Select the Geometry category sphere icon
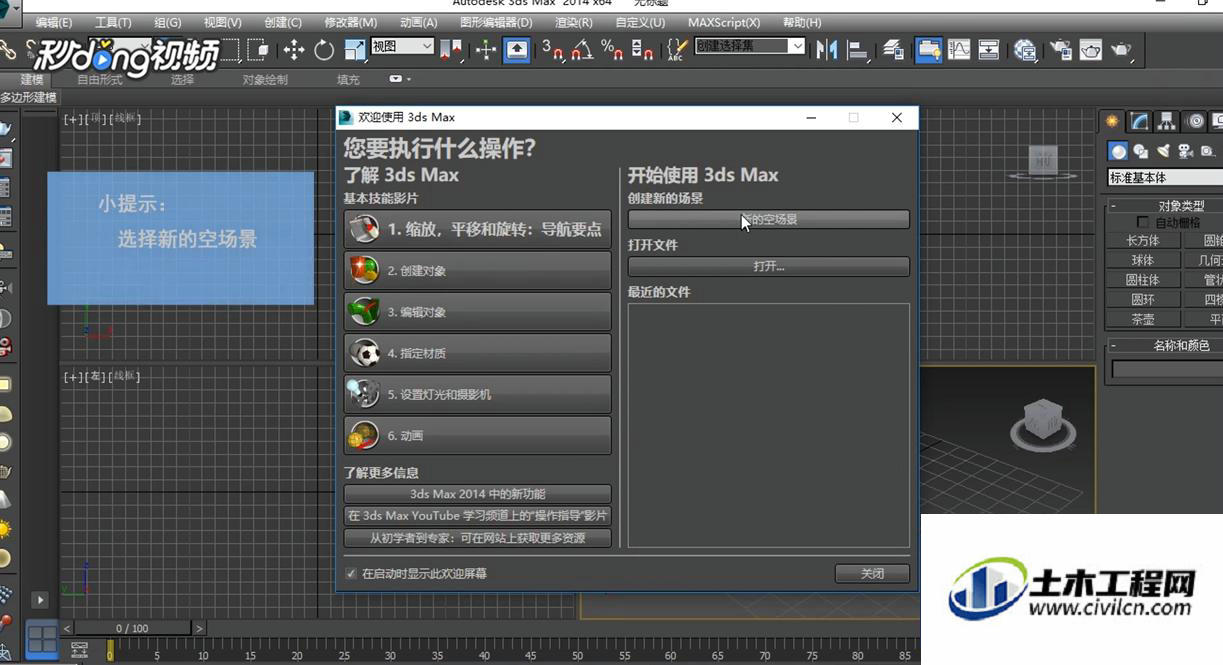 tap(1118, 152)
